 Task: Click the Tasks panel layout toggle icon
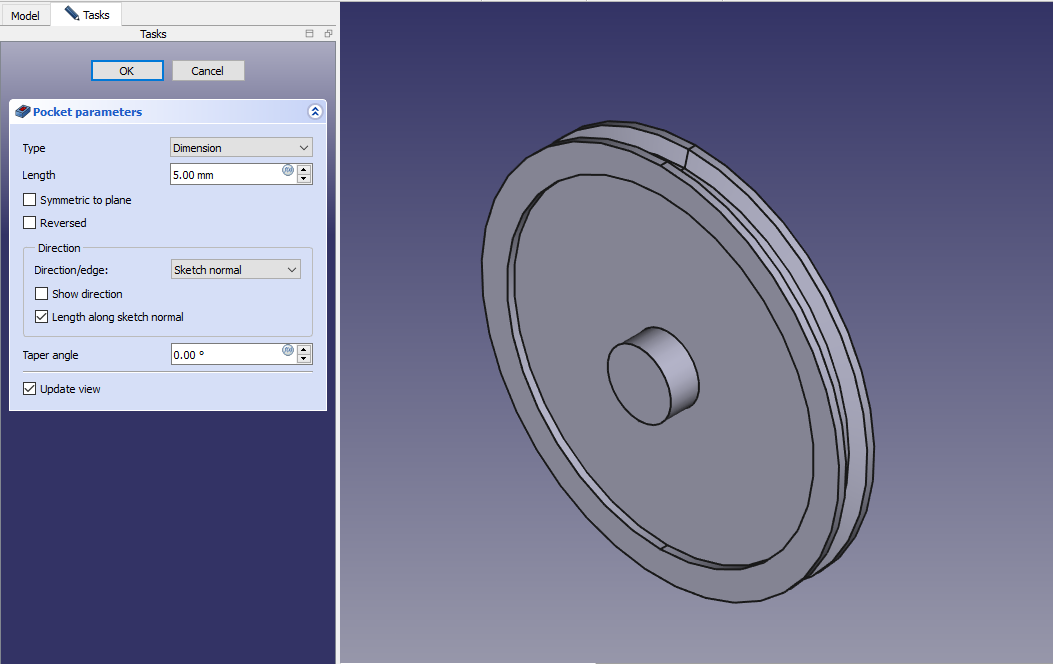pos(310,34)
